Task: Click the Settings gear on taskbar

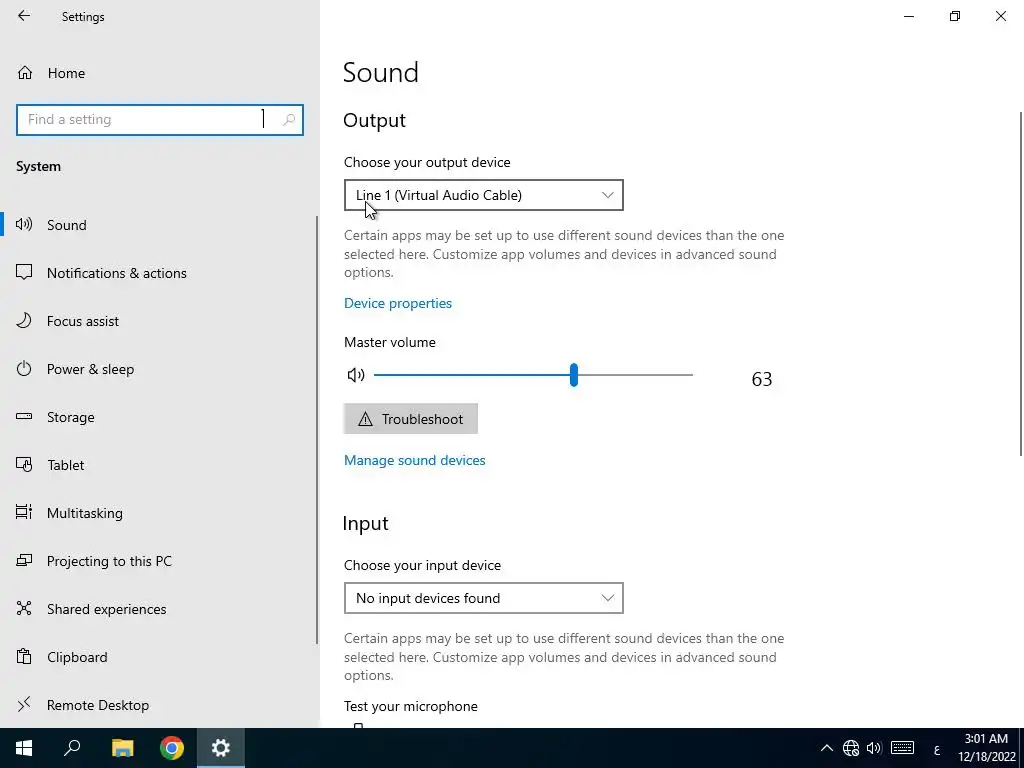Action: click(x=221, y=748)
